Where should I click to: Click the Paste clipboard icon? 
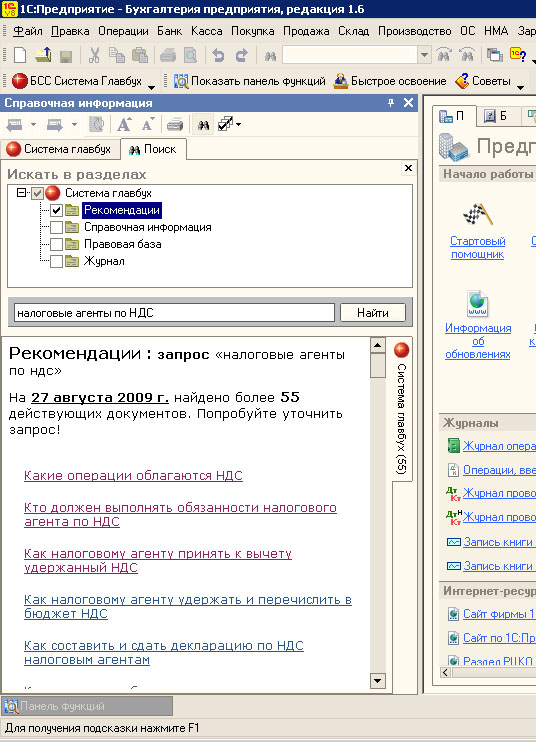[x=140, y=55]
